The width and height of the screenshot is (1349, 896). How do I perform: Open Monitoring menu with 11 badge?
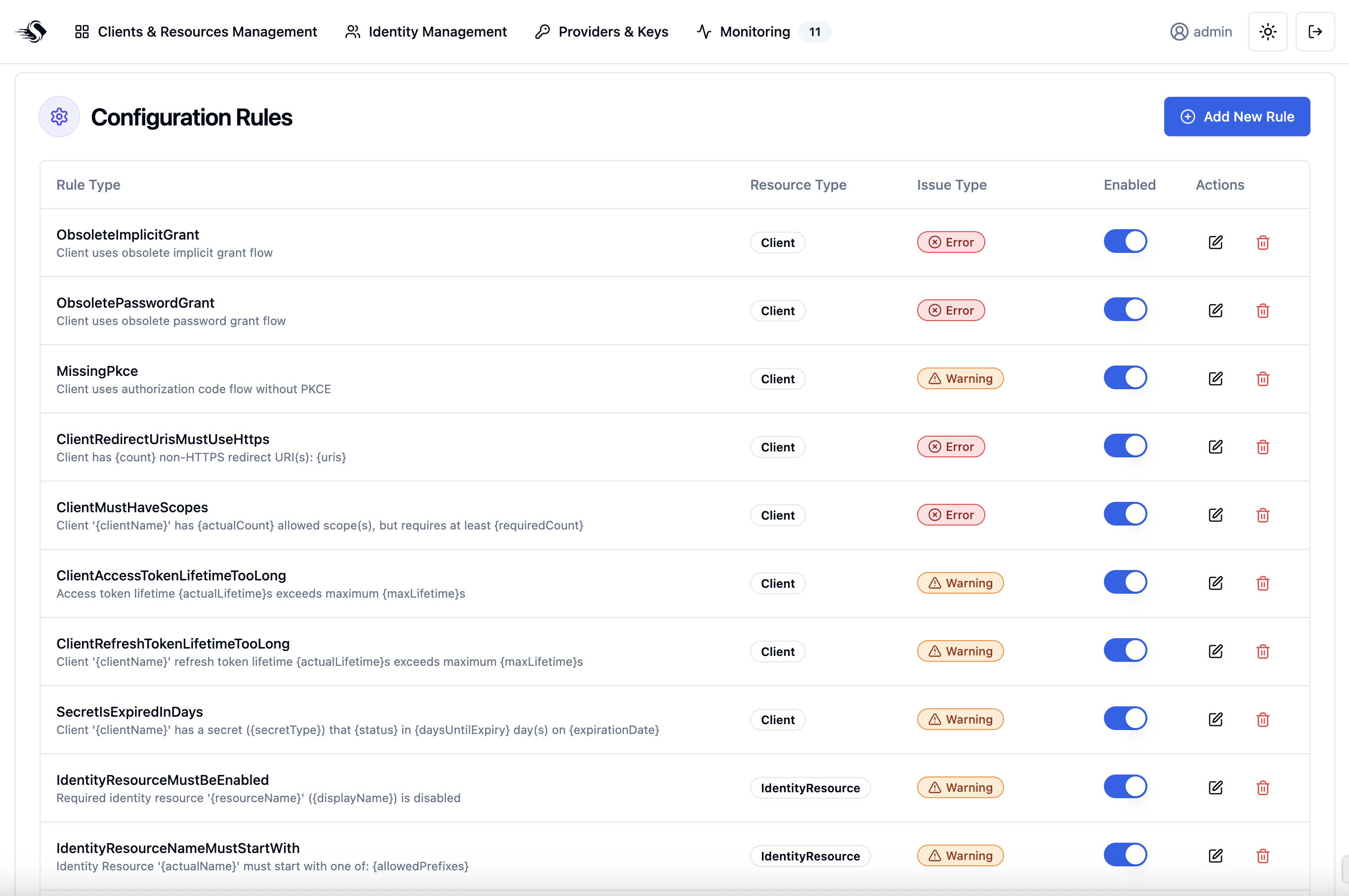[x=763, y=32]
